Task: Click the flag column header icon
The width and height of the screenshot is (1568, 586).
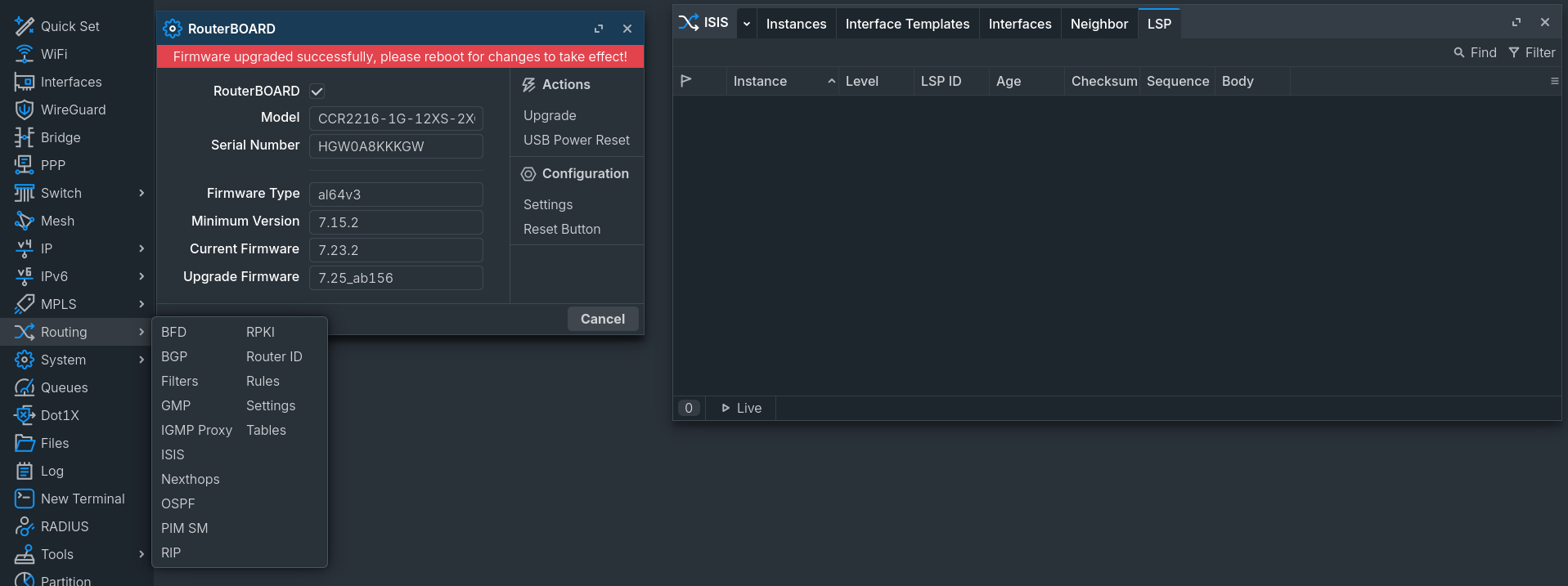Action: [x=686, y=81]
